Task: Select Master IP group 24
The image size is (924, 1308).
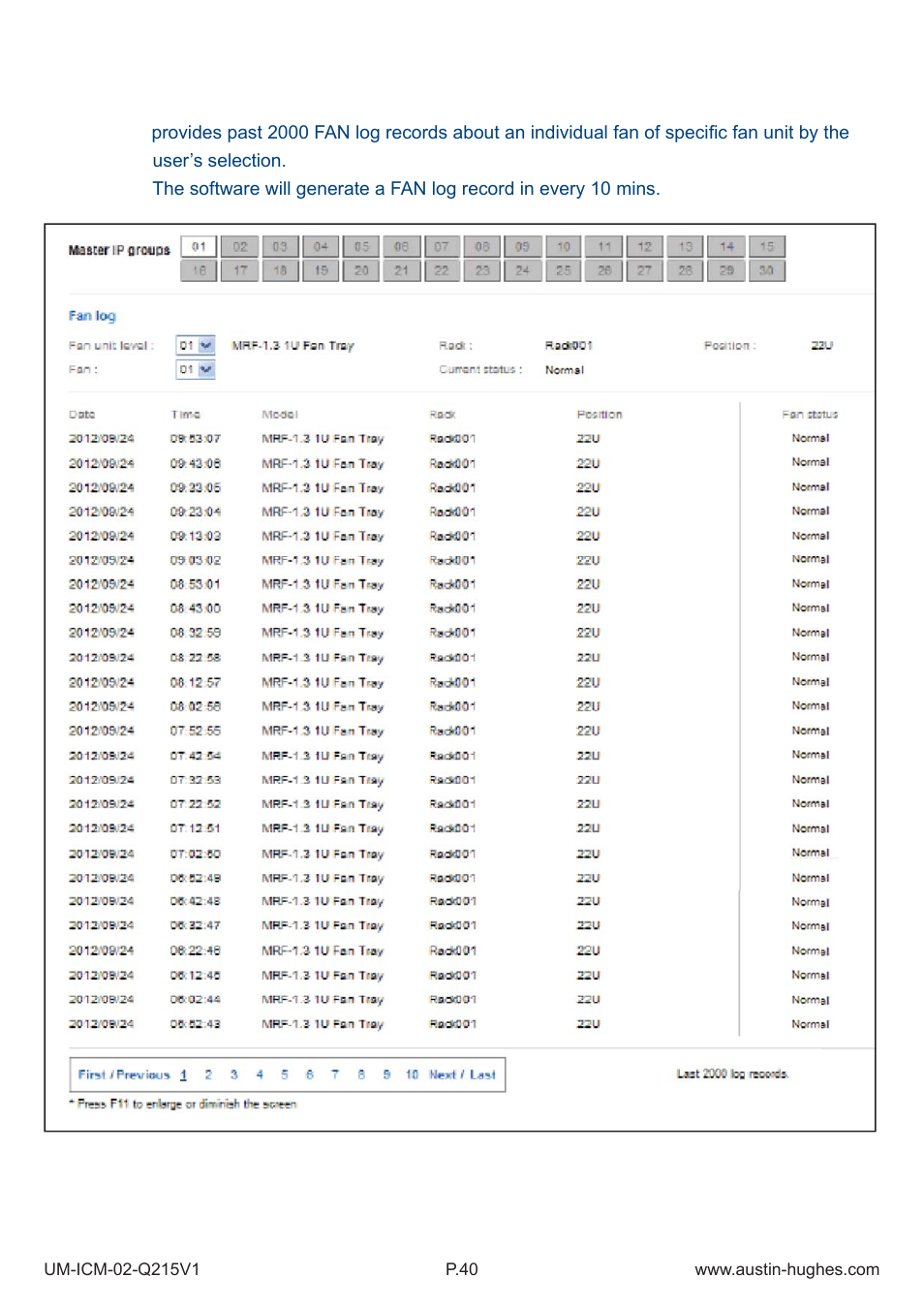Action: coord(522,270)
